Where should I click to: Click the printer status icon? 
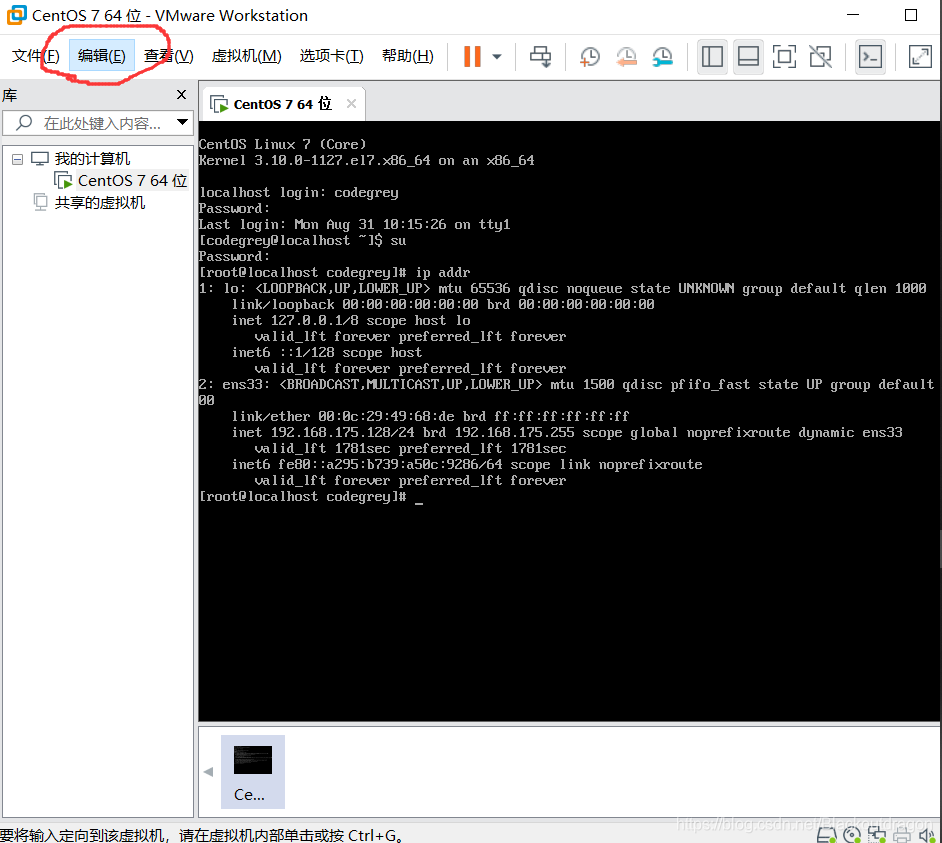point(902,835)
